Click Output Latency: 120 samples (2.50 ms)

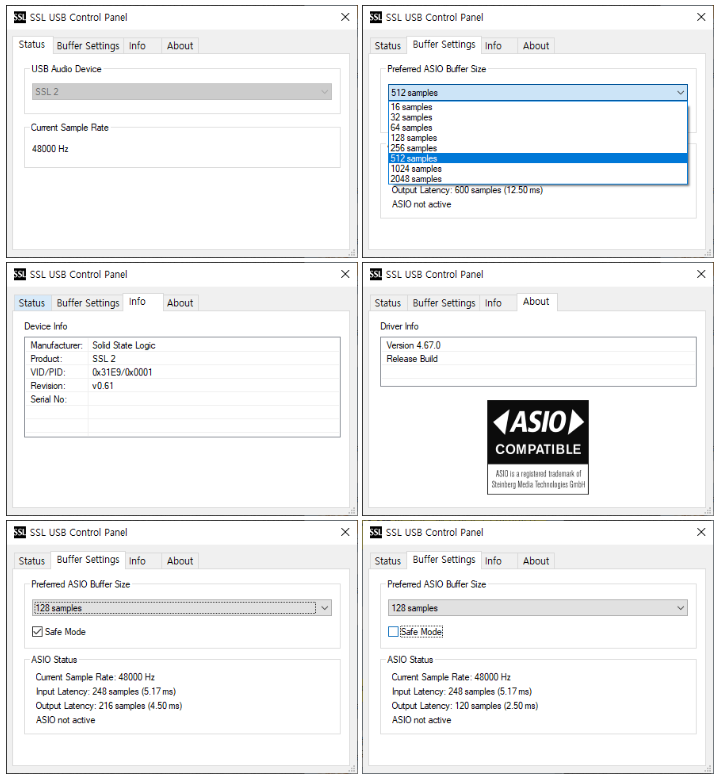point(465,706)
